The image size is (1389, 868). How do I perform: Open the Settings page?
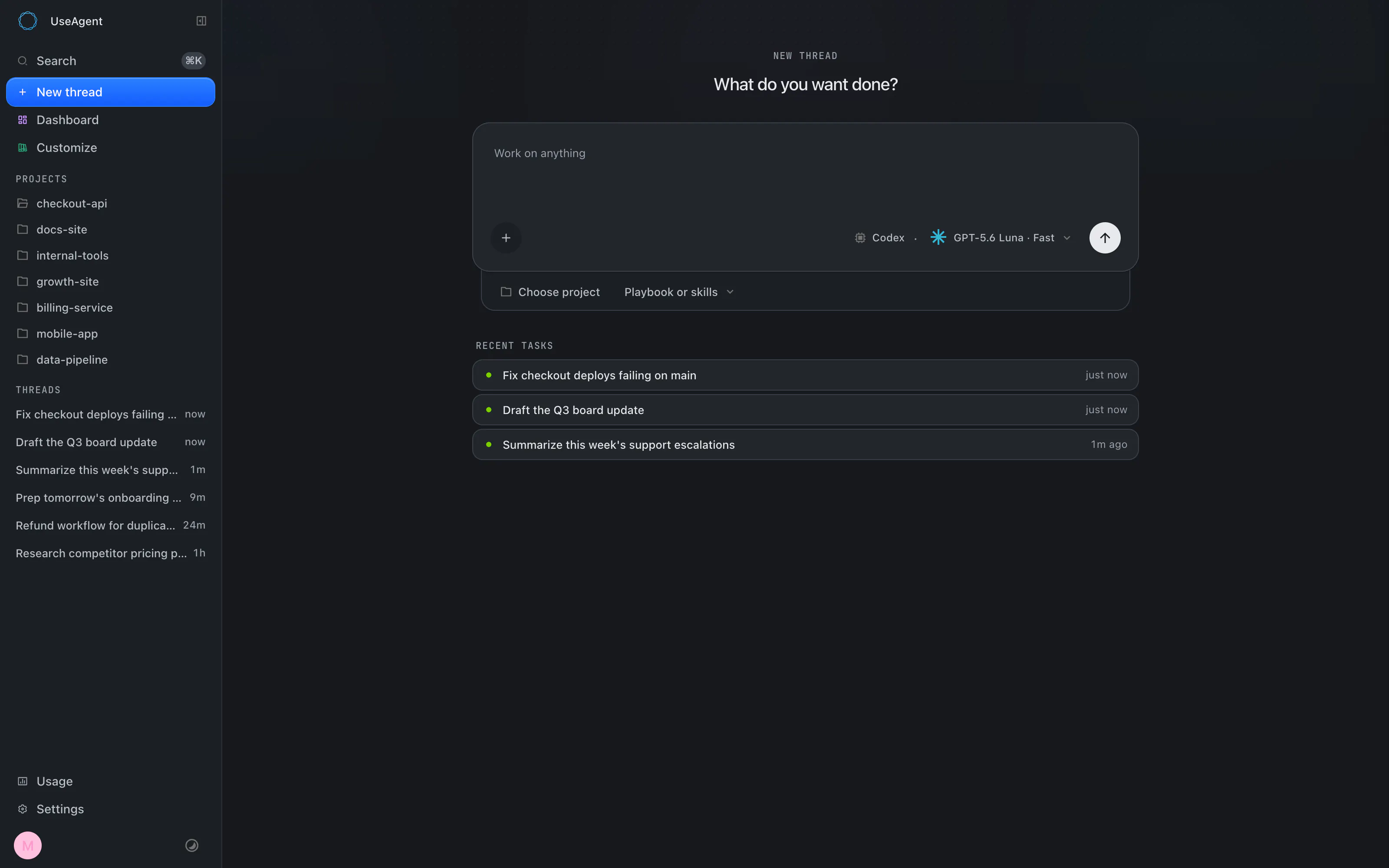click(110, 809)
